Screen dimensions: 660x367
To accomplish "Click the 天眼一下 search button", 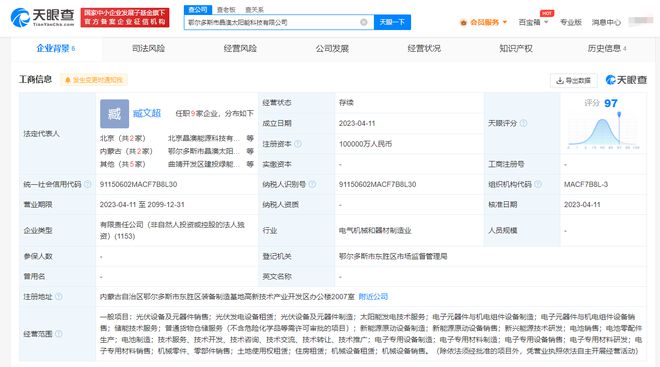I will coord(392,22).
